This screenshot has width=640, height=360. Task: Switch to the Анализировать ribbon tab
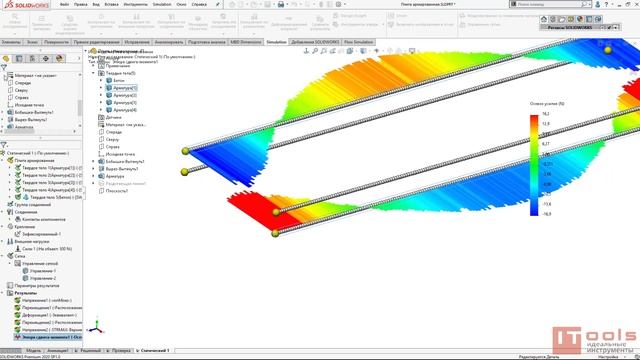(x=169, y=42)
